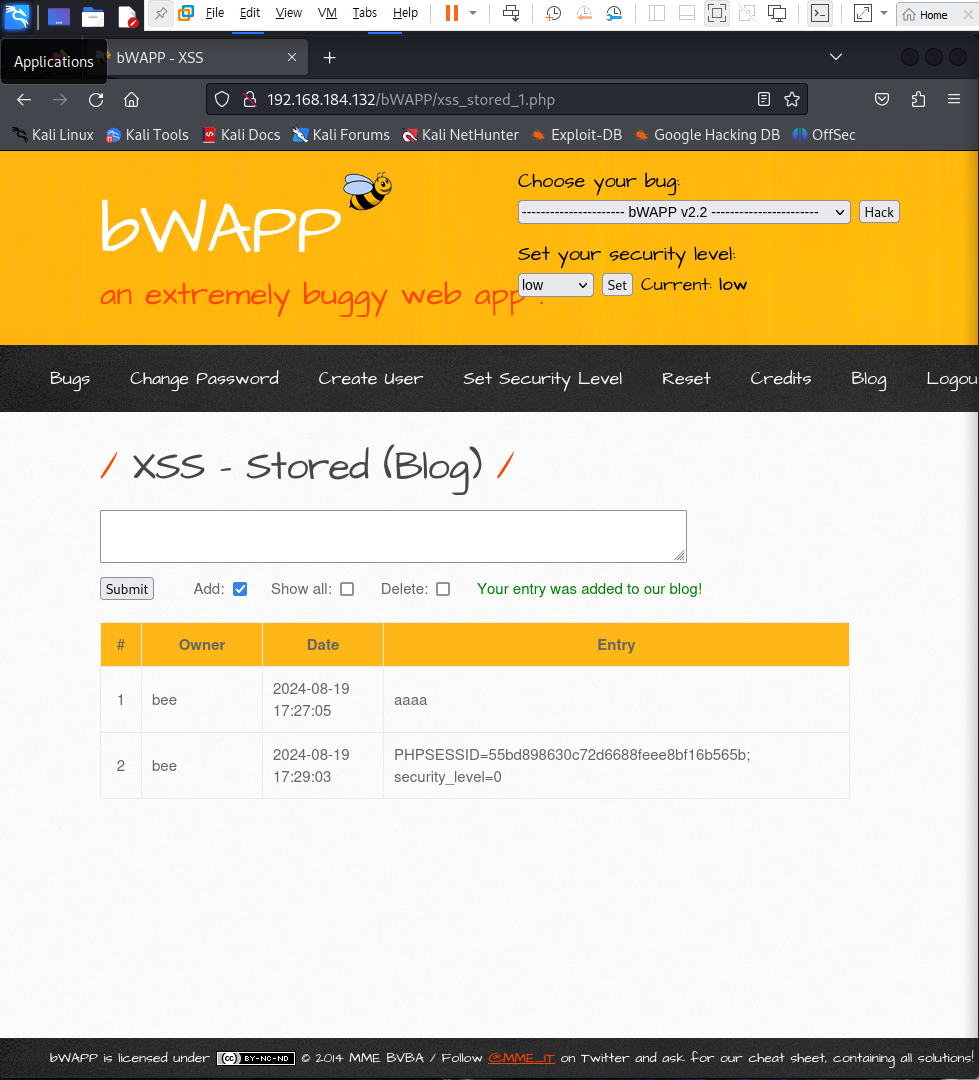The height and width of the screenshot is (1080, 979).
Task: Open the VMware Help menu
Action: tap(405, 13)
